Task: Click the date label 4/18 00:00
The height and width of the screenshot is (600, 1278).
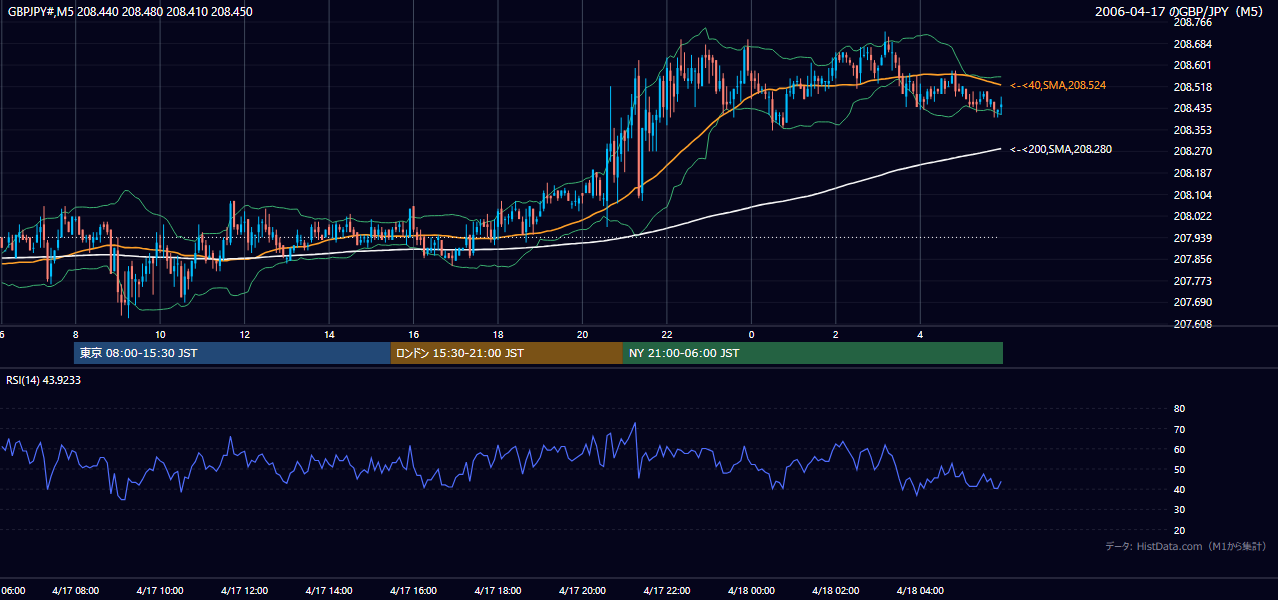Action: click(x=751, y=591)
